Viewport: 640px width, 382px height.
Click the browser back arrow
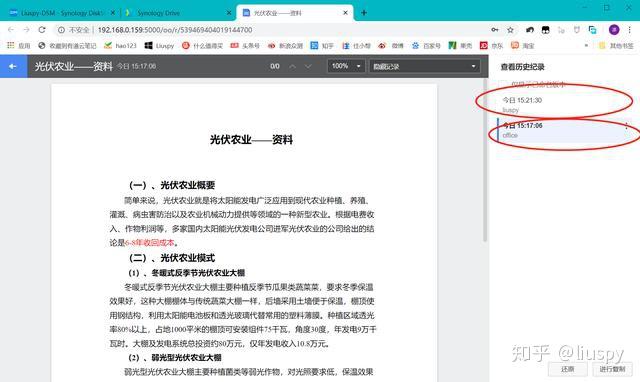[x=11, y=30]
